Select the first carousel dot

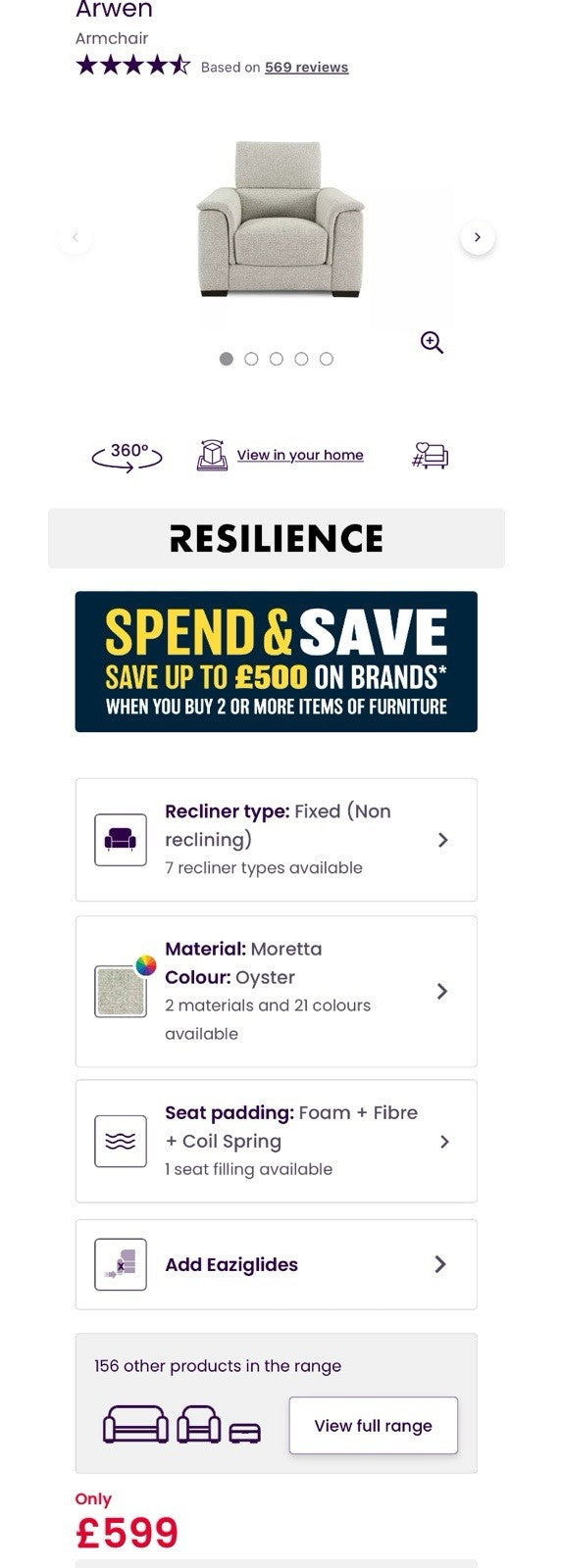click(227, 359)
